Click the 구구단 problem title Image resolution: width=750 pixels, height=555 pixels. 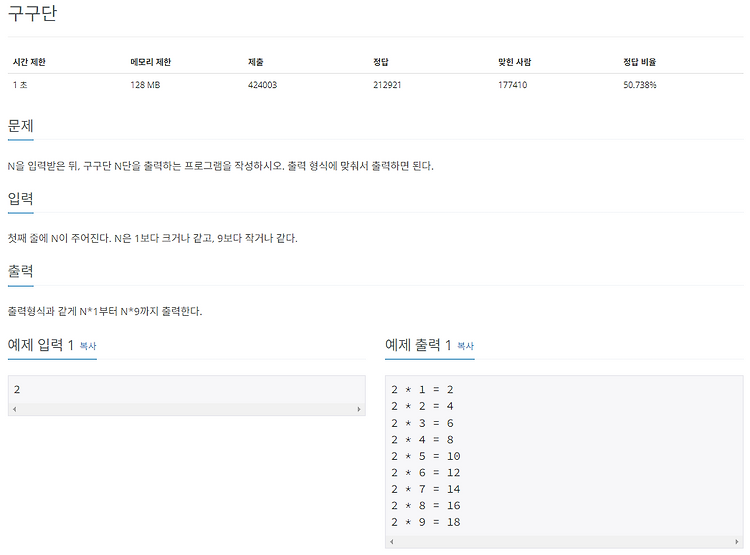[x=33, y=13]
